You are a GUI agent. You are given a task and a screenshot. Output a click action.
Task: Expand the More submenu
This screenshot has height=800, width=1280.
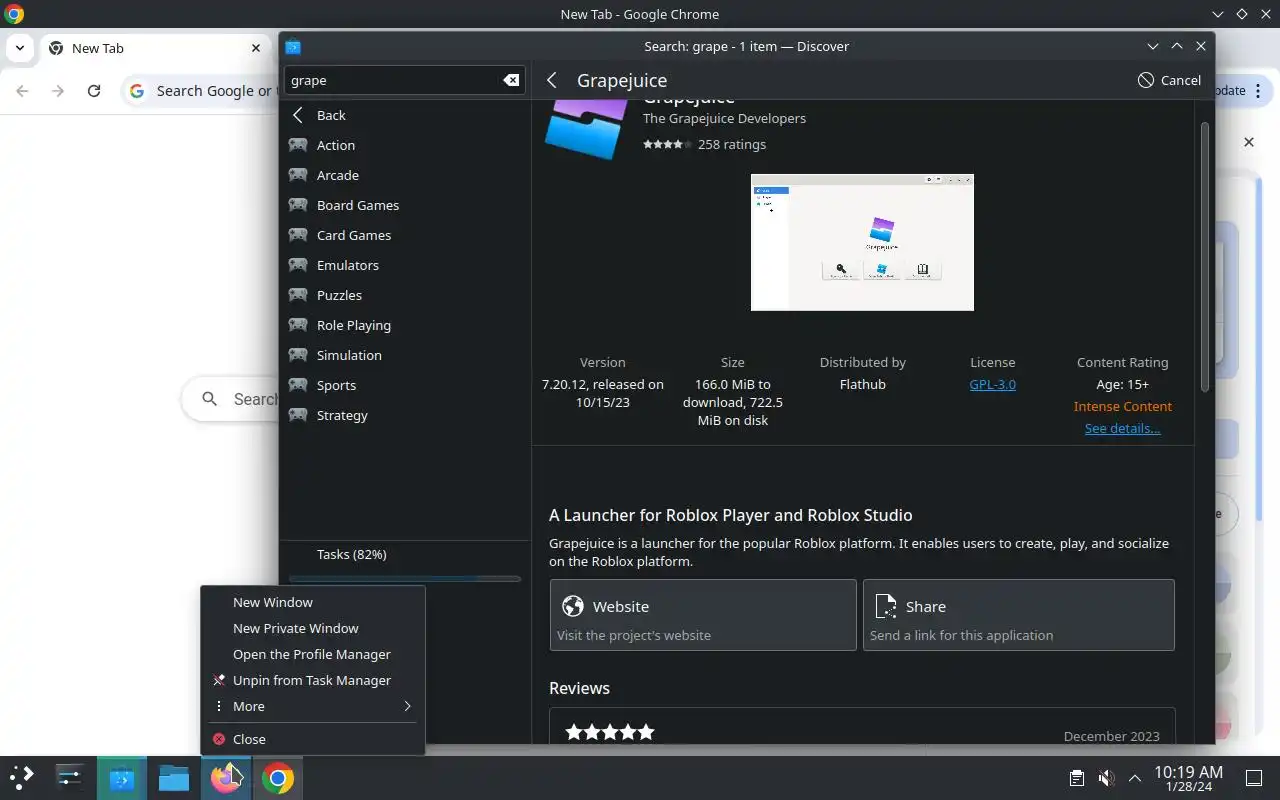coord(313,706)
